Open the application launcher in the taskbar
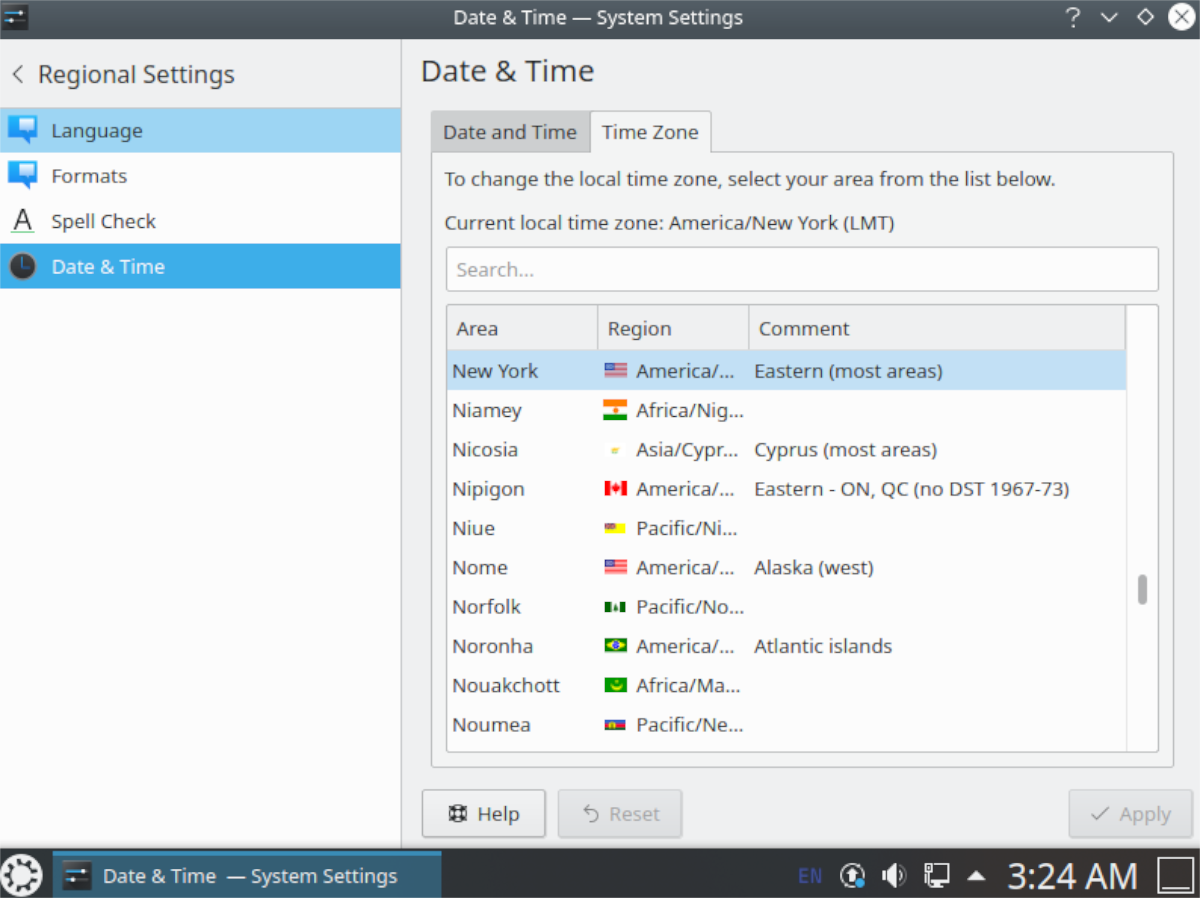The width and height of the screenshot is (1200, 898). (21, 874)
